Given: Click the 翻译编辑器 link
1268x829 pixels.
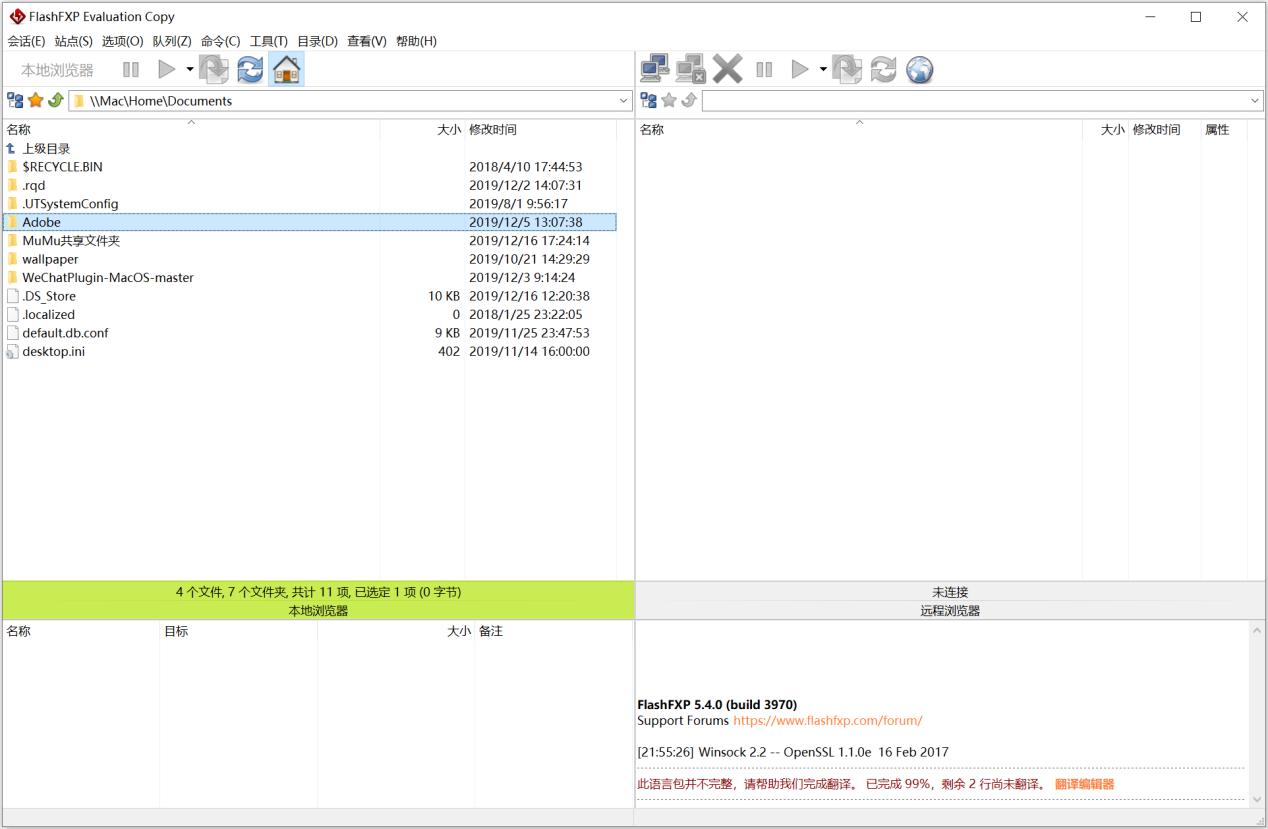Looking at the screenshot, I should coord(1084,784).
